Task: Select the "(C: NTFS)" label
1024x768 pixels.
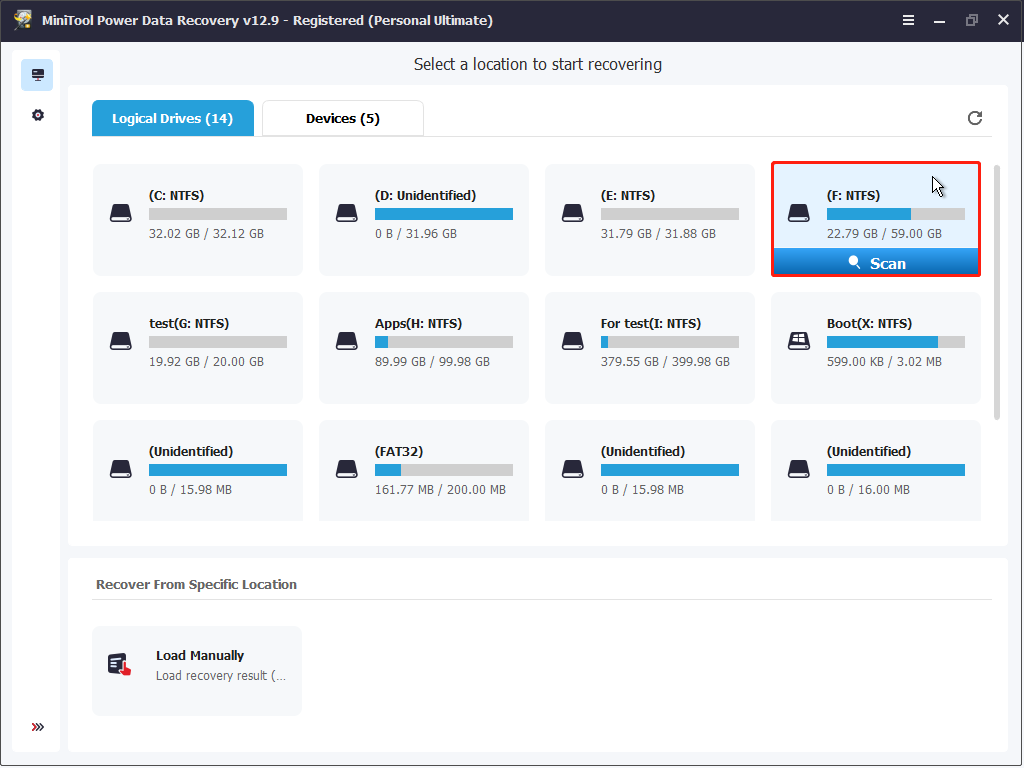Action: 176,195
